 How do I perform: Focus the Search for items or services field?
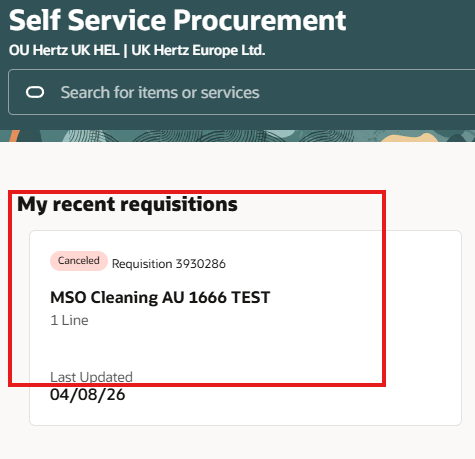tap(241, 92)
